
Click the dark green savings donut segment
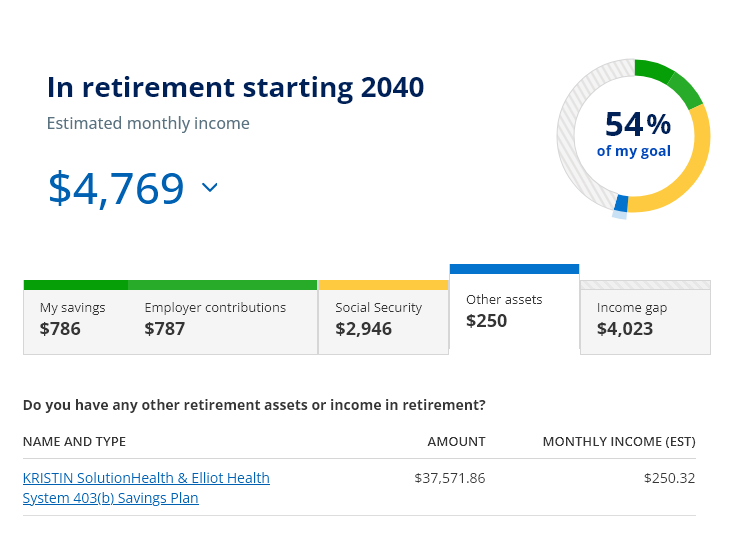pos(654,70)
